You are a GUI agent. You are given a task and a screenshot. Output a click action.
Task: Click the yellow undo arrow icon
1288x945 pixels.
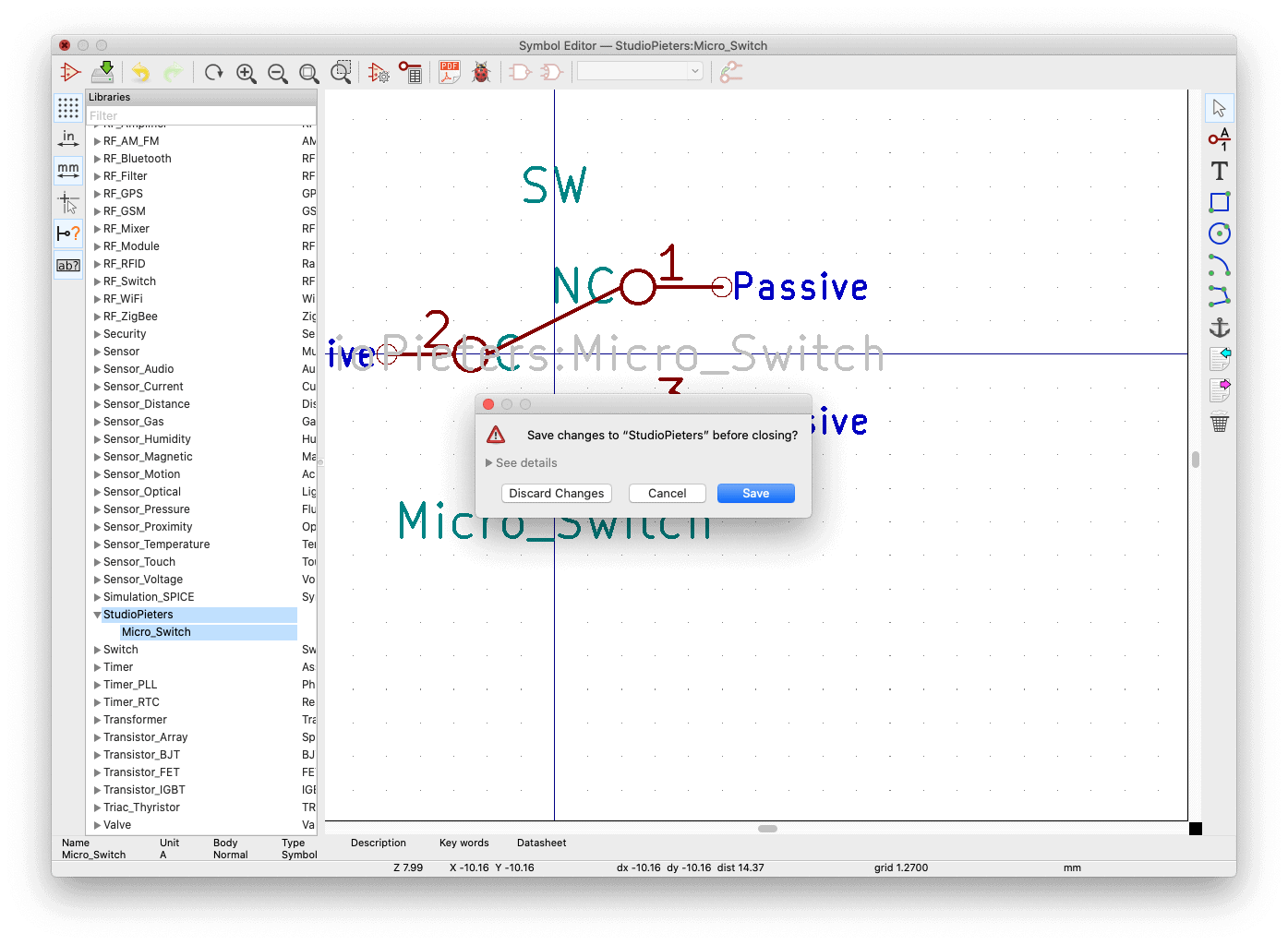pyautogui.click(x=140, y=72)
